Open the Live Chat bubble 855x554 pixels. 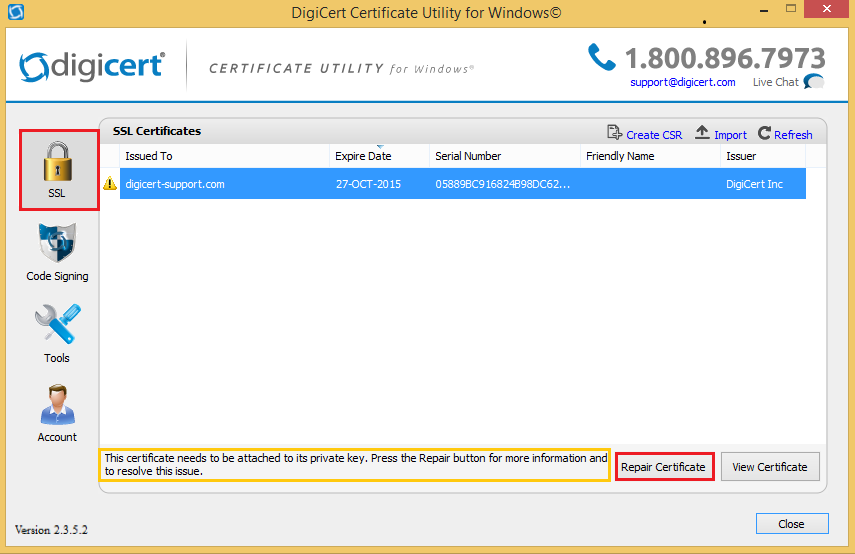click(814, 82)
